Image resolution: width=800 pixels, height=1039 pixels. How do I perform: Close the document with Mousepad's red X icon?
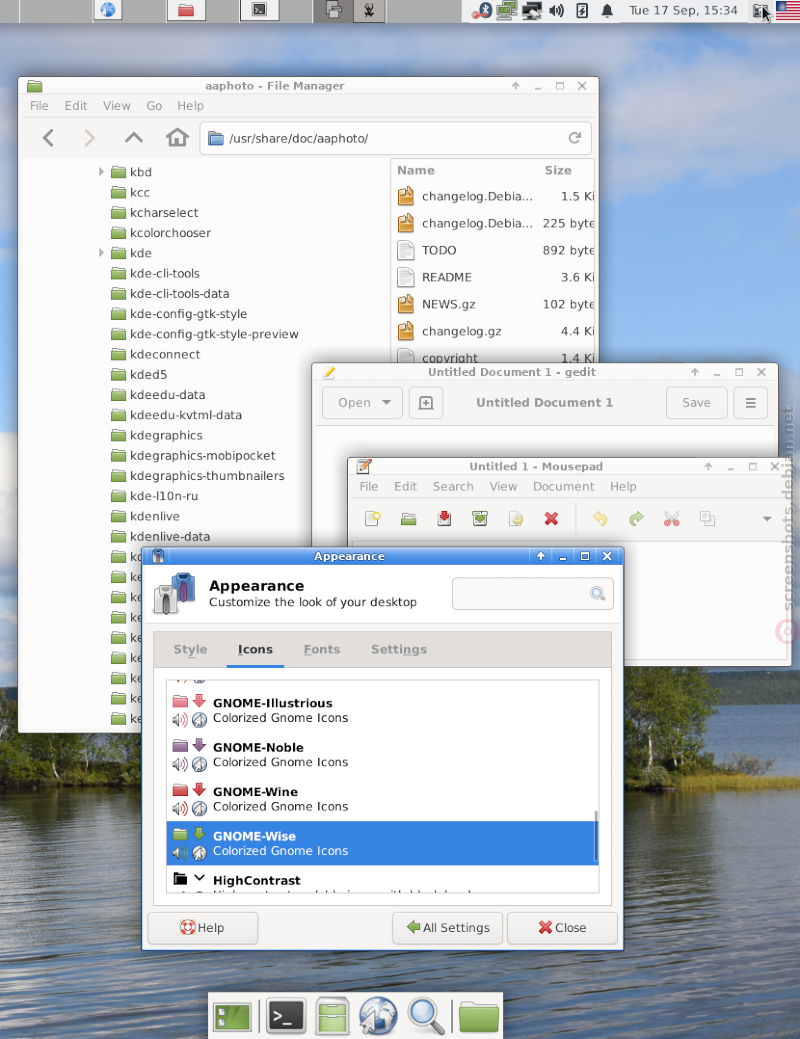tap(551, 518)
